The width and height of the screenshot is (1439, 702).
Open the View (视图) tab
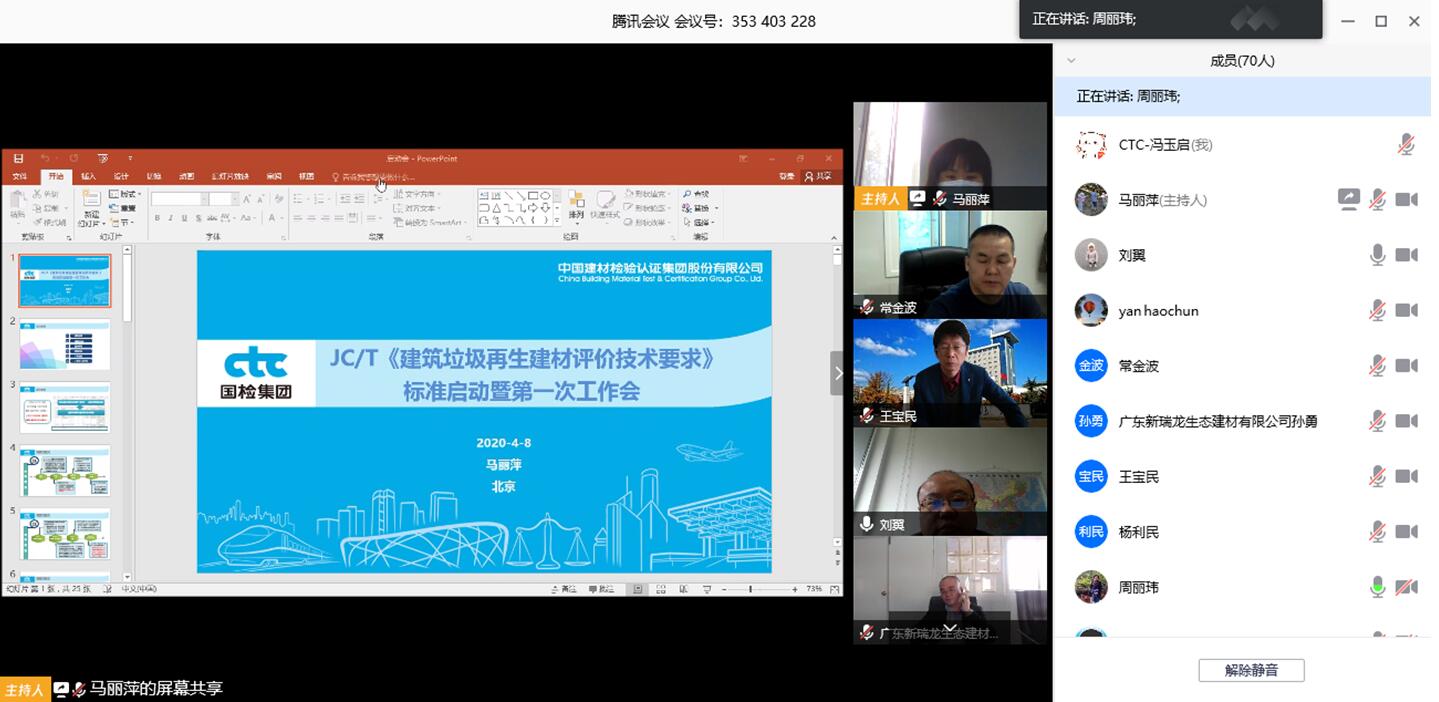[306, 177]
